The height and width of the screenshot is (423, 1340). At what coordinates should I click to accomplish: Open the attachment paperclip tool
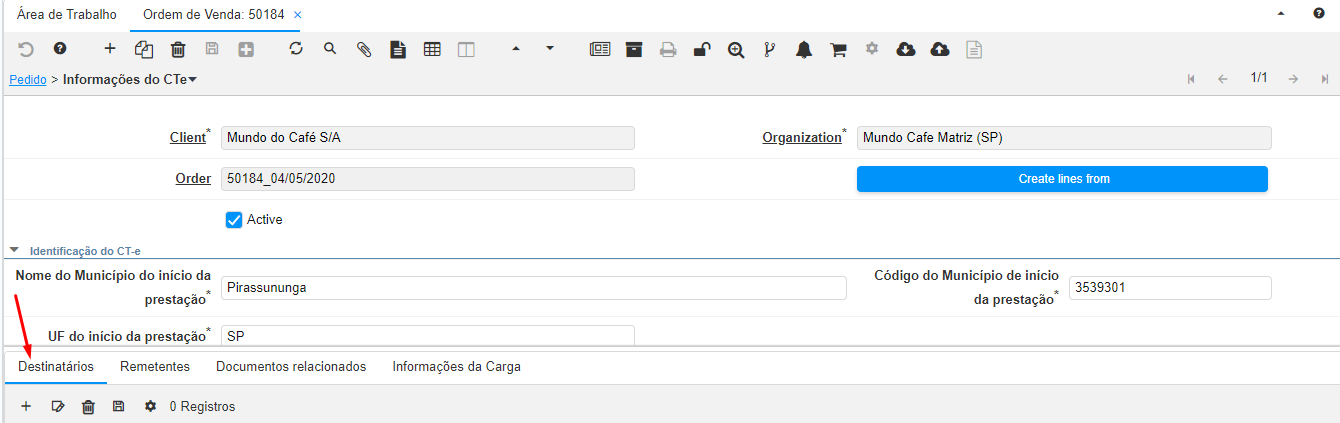pos(364,48)
